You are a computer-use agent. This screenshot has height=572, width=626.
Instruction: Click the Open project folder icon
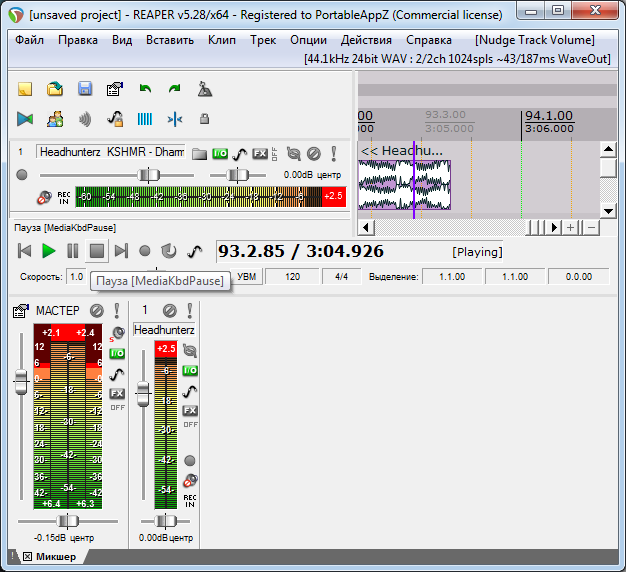tap(55, 89)
